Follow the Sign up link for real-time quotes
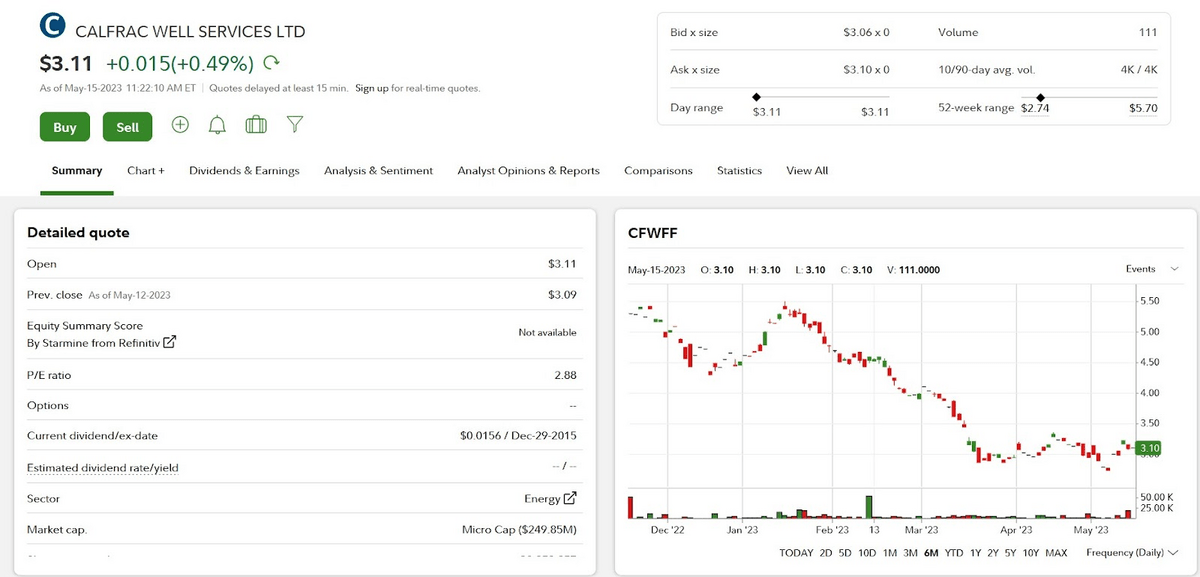This screenshot has height=577, width=1200. [372, 88]
